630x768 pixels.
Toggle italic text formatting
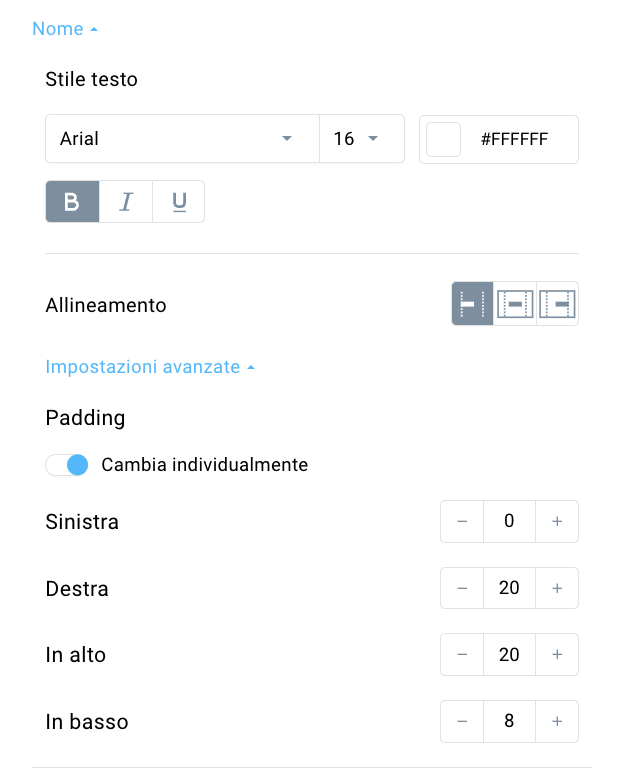pyautogui.click(x=126, y=201)
